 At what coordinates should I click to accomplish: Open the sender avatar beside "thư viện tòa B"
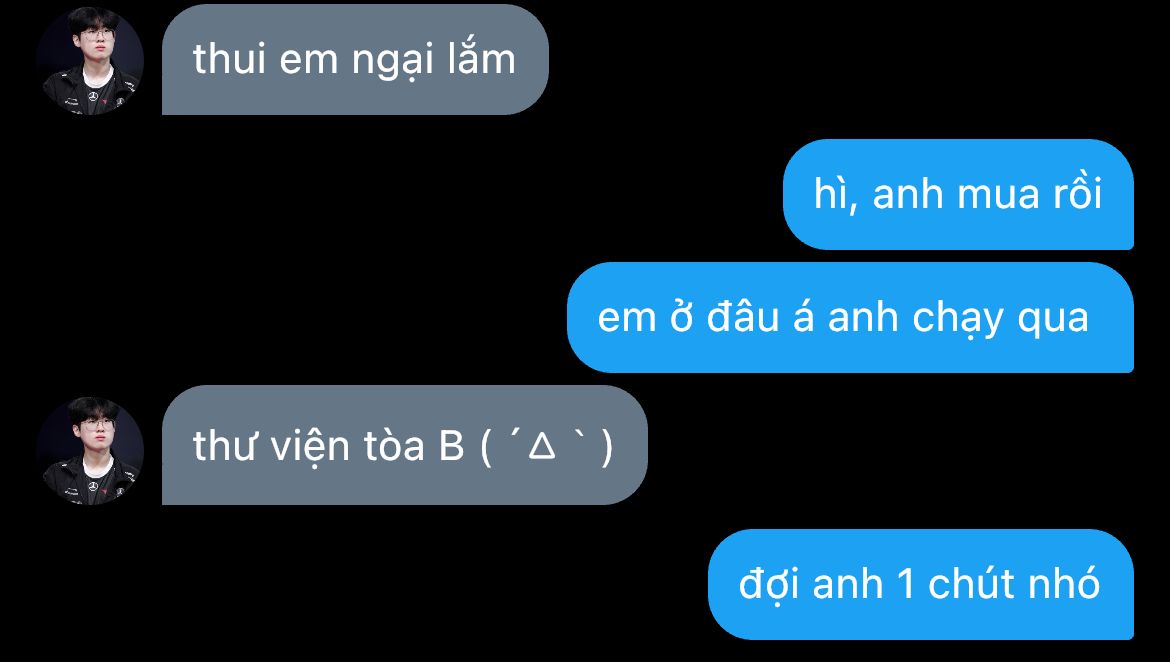point(90,451)
